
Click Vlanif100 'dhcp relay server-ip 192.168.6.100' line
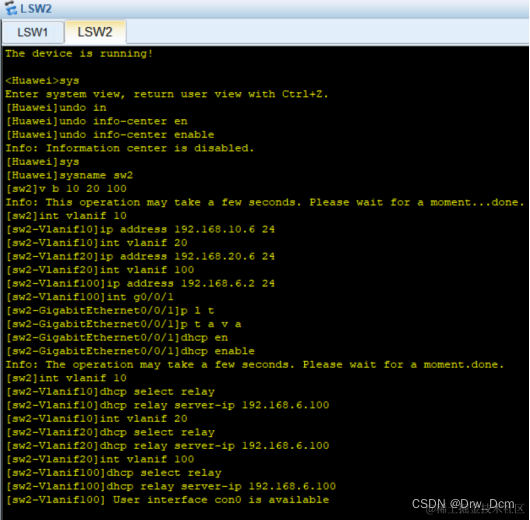point(171,486)
